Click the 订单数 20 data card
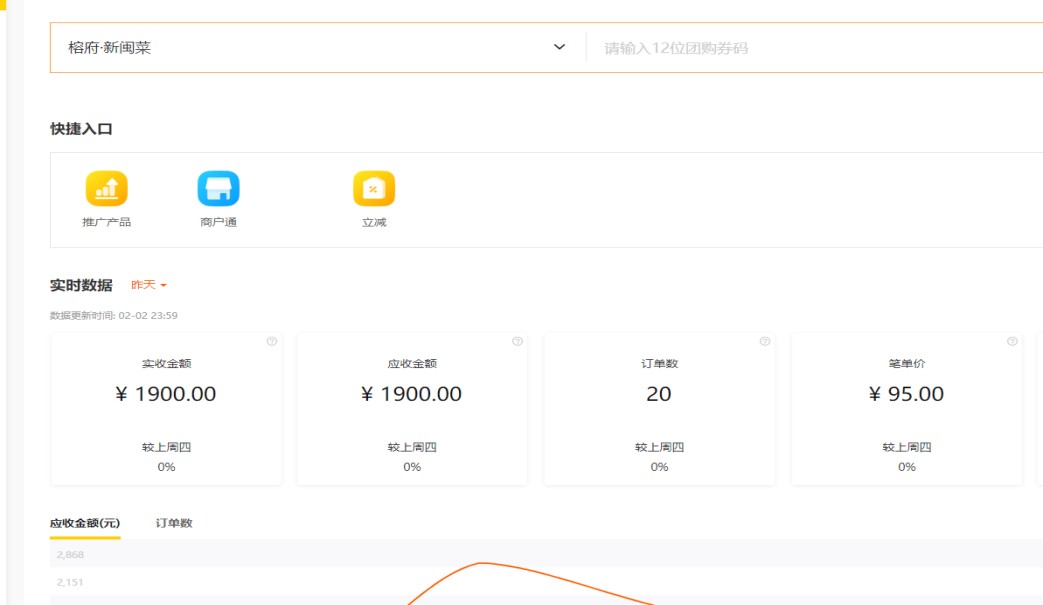 pyautogui.click(x=659, y=410)
